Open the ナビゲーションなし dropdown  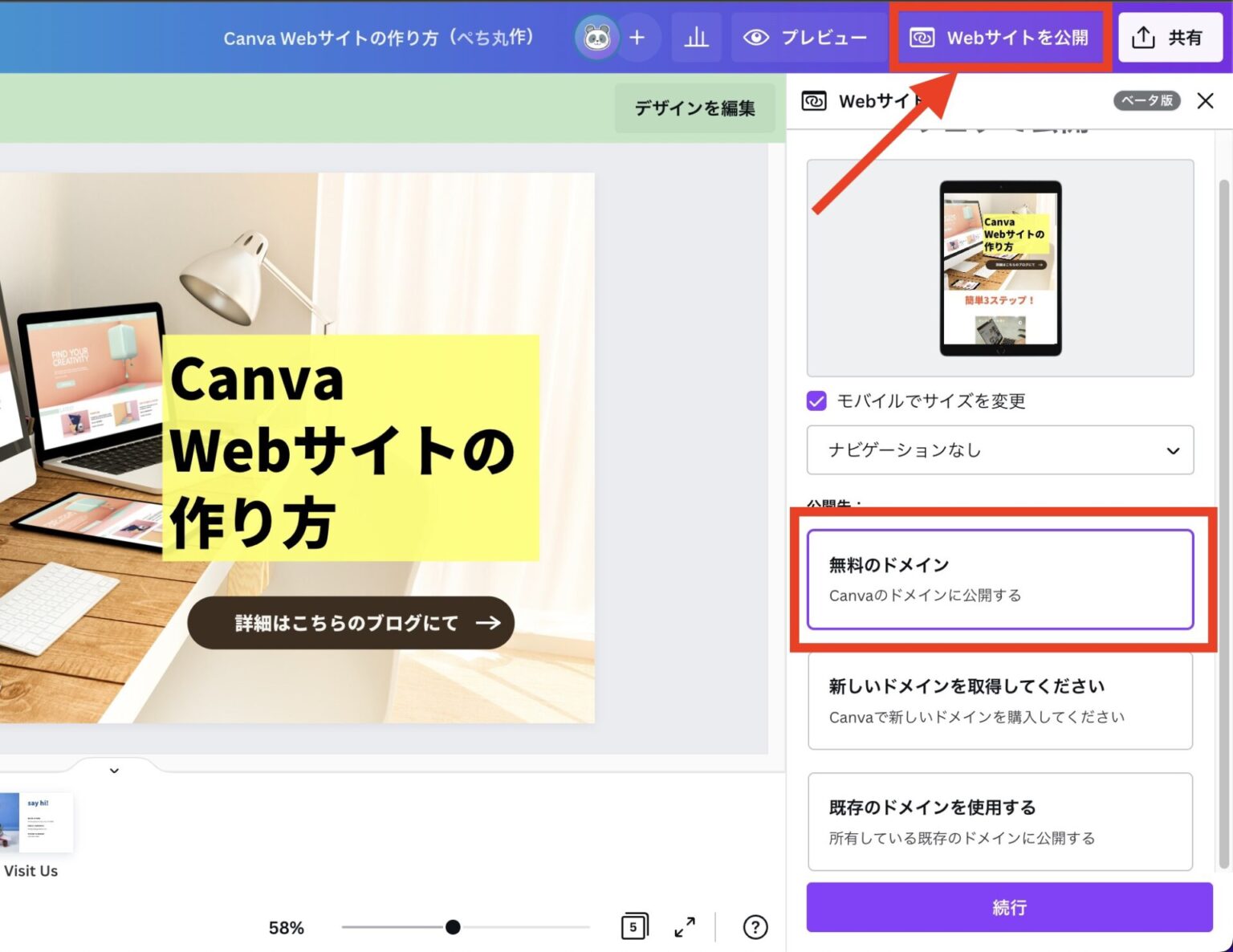tap(1000, 450)
